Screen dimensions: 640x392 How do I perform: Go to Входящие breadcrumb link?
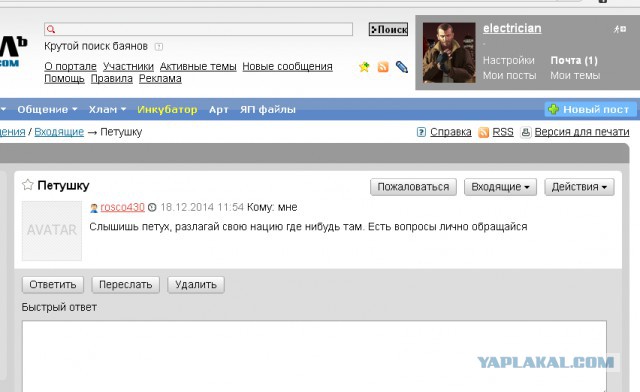(59, 132)
